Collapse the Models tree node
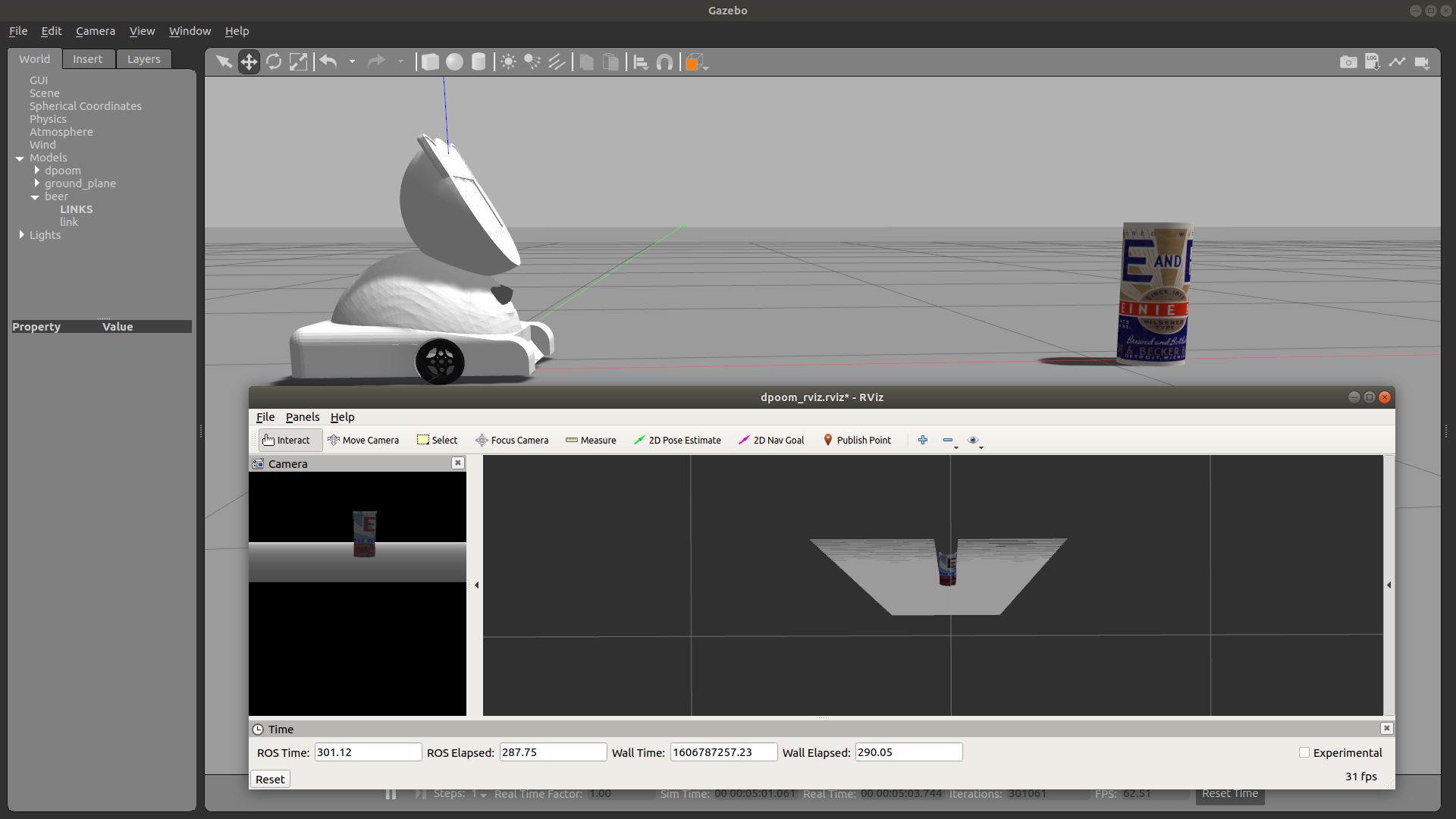 pyautogui.click(x=20, y=158)
